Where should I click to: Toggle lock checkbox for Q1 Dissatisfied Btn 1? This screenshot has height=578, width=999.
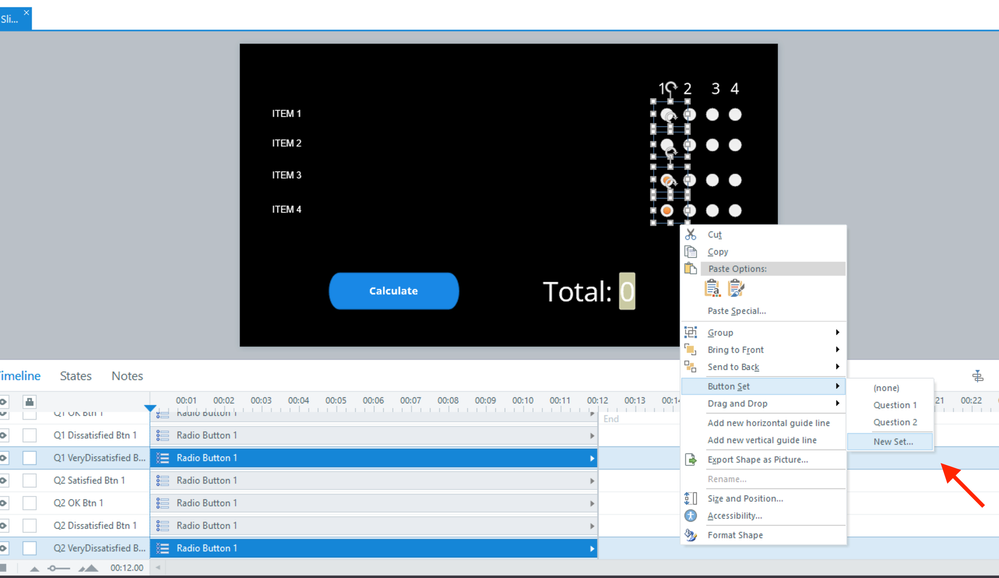click(29, 435)
